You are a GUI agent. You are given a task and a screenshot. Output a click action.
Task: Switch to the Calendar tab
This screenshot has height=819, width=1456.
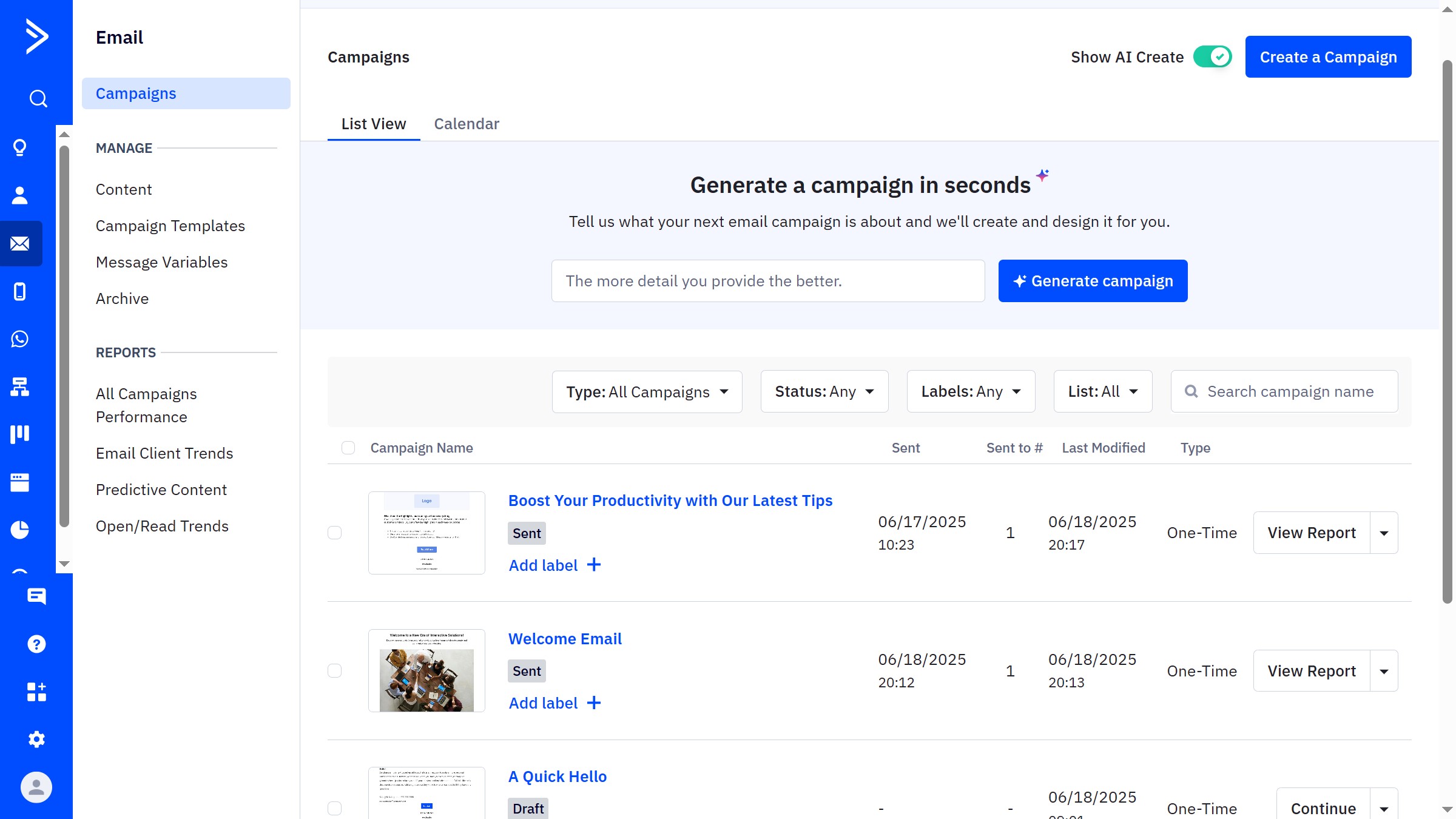click(x=467, y=124)
